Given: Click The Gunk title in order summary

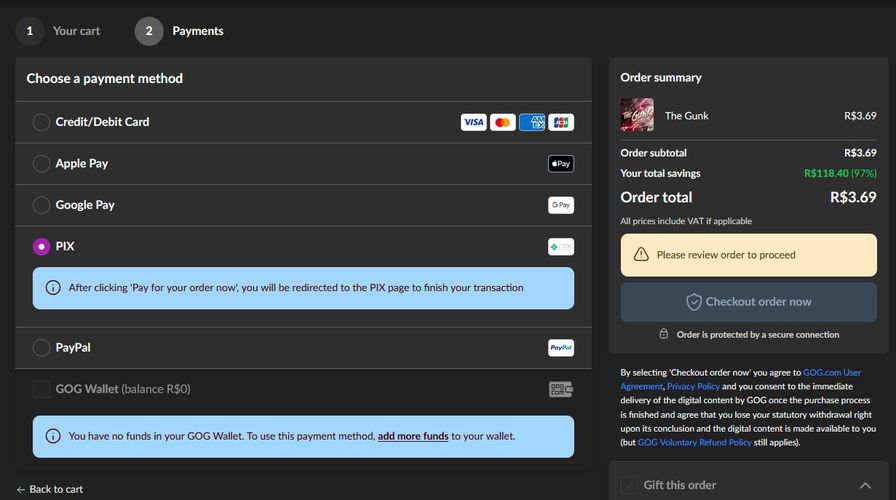Looking at the screenshot, I should tap(686, 115).
